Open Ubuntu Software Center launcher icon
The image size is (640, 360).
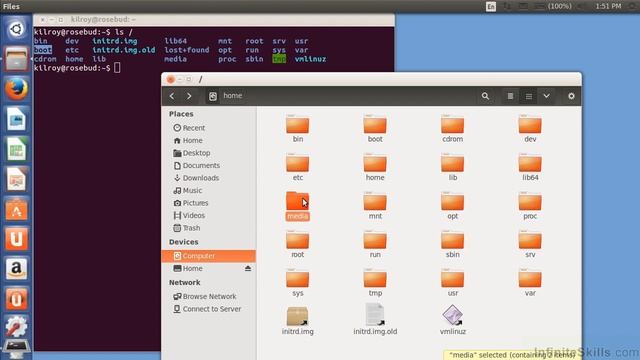[x=16, y=209]
